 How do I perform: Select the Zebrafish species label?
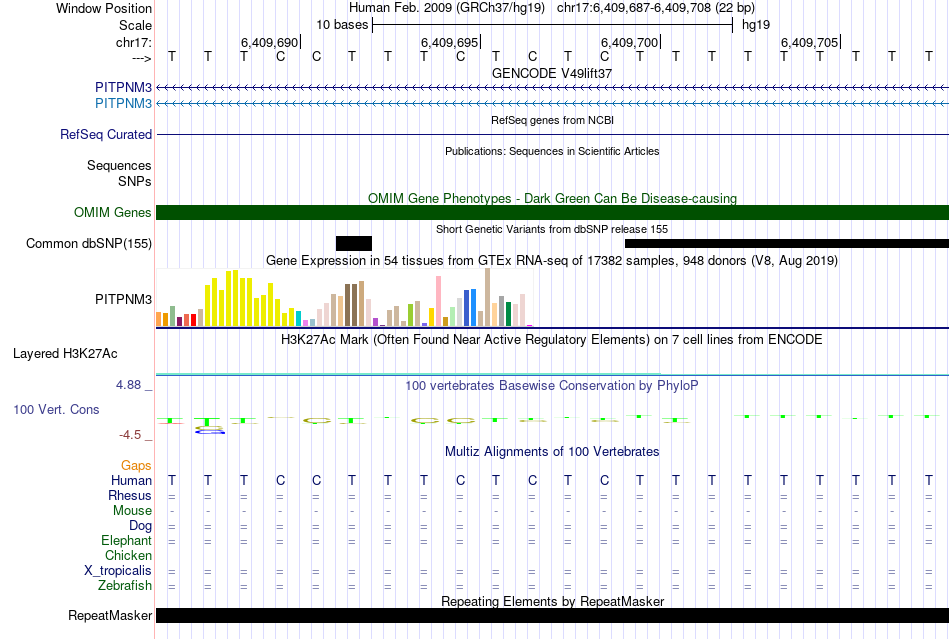pyautogui.click(x=125, y=586)
